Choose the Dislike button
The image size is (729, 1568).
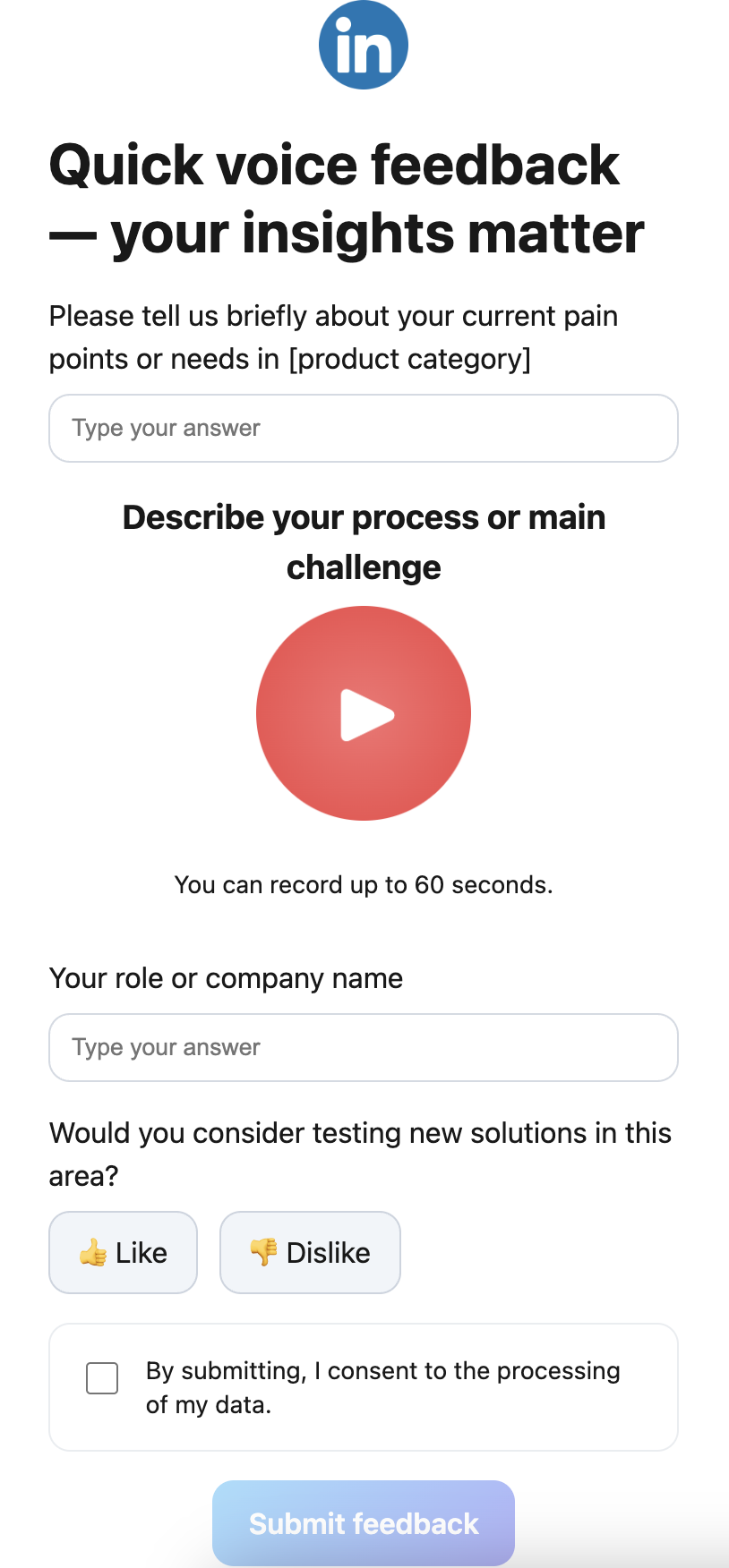click(x=310, y=1252)
